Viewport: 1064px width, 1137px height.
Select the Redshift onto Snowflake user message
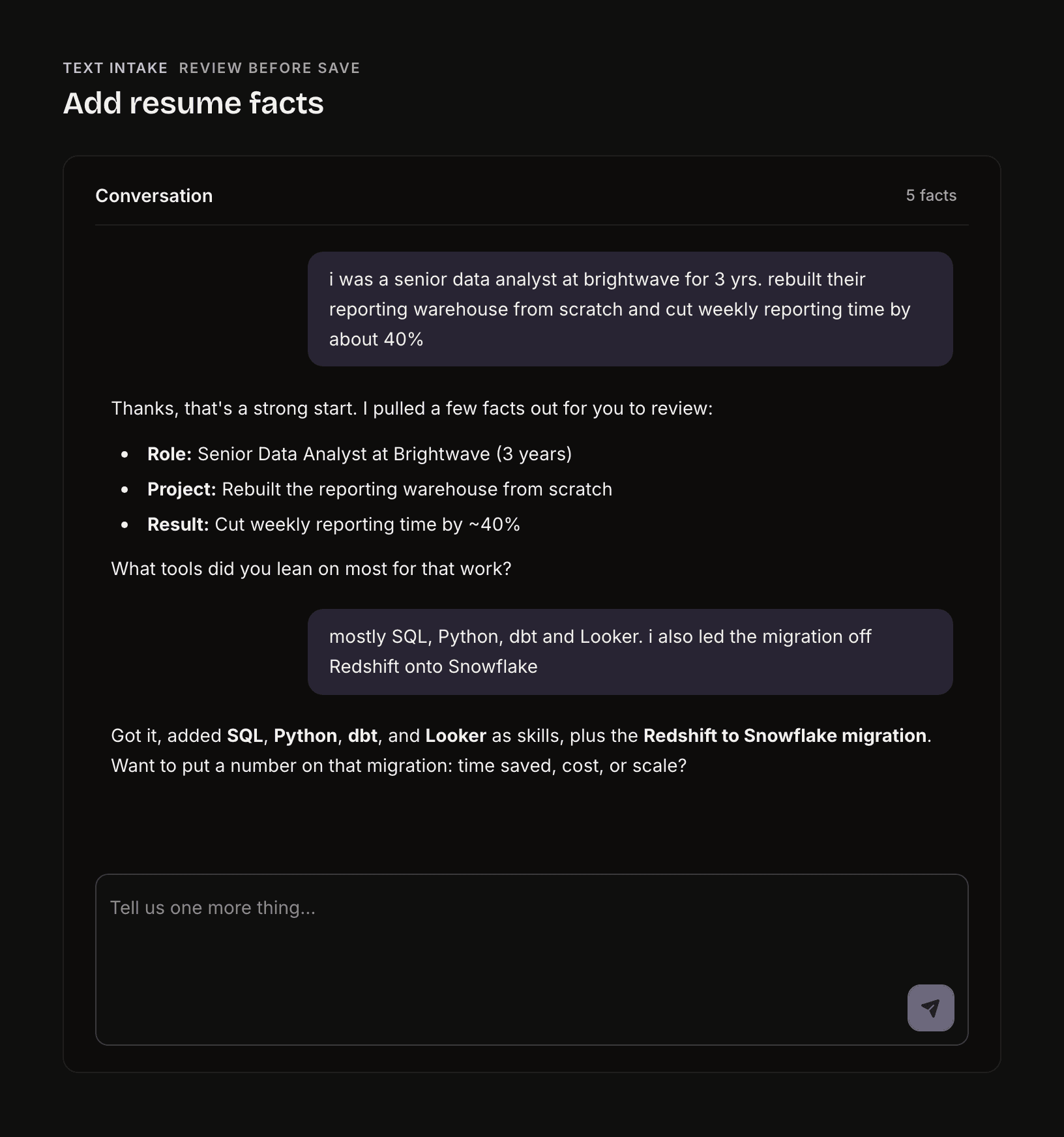pos(630,652)
